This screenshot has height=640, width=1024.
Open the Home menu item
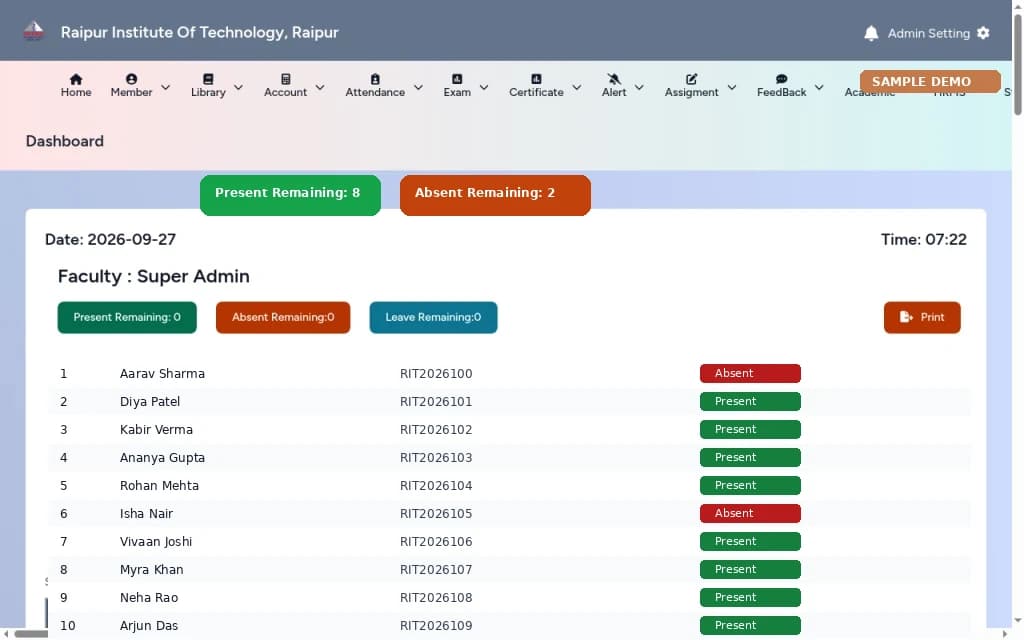pyautogui.click(x=76, y=86)
